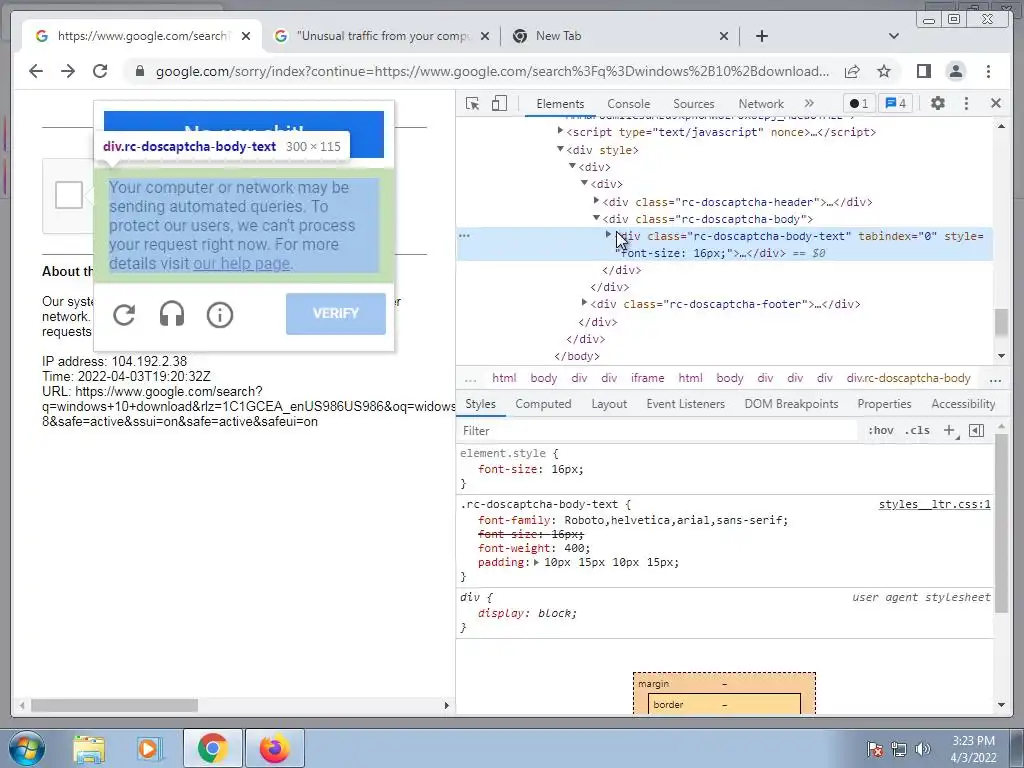Open the DOM Breakpoints tab
Viewport: 1024px width, 768px height.
point(791,404)
